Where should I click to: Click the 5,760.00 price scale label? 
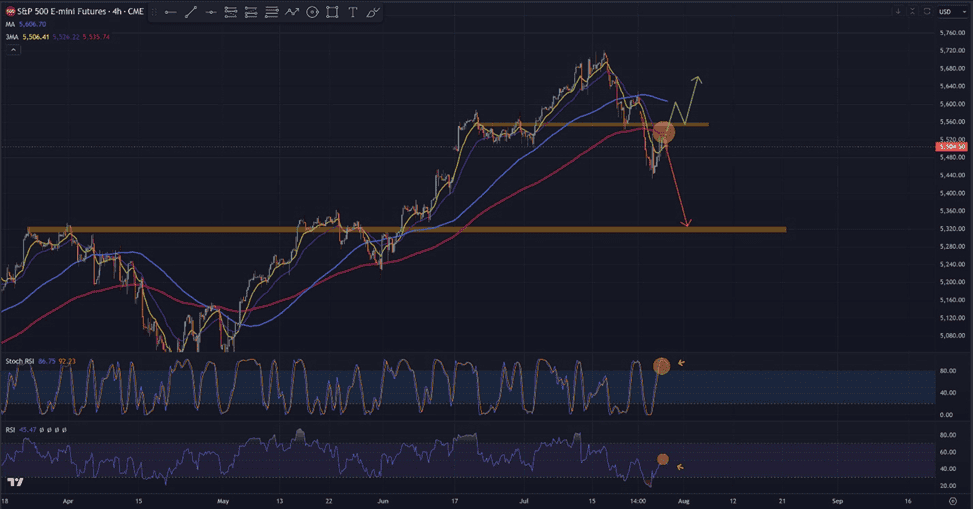click(x=953, y=32)
